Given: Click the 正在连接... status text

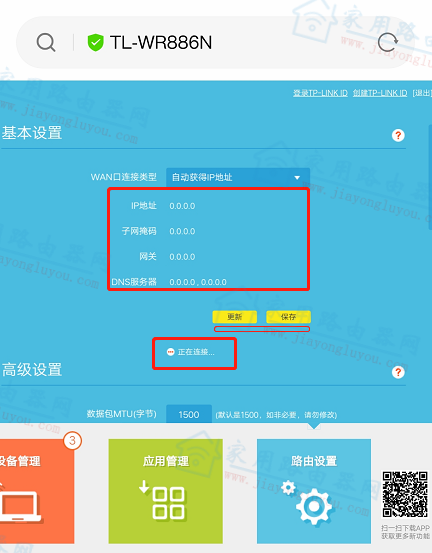Looking at the screenshot, I should [x=196, y=352].
